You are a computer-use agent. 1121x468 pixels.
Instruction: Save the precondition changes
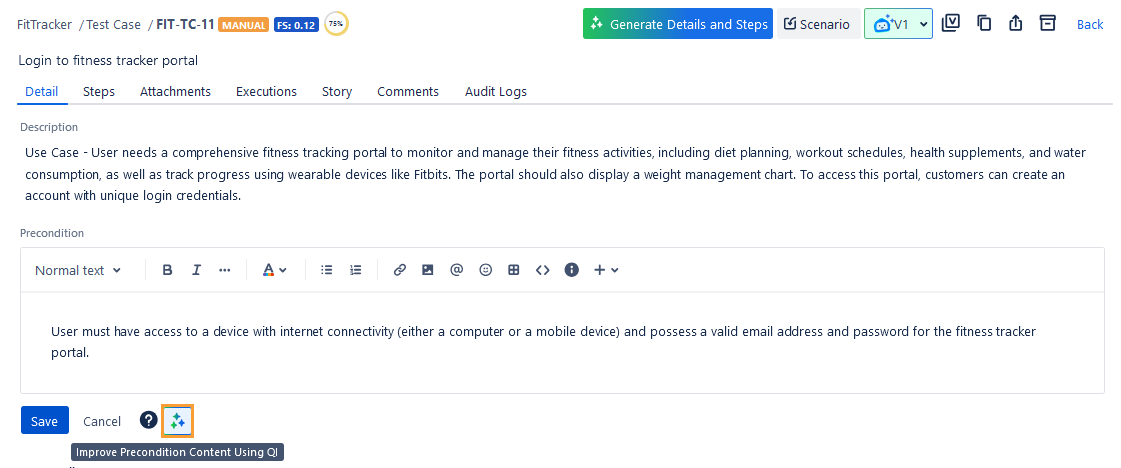(44, 421)
